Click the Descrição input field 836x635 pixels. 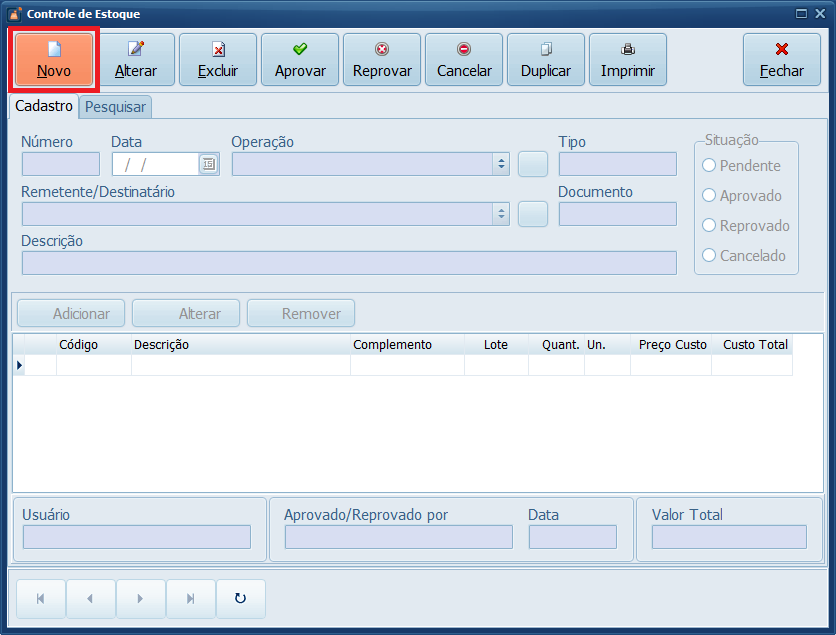349,263
